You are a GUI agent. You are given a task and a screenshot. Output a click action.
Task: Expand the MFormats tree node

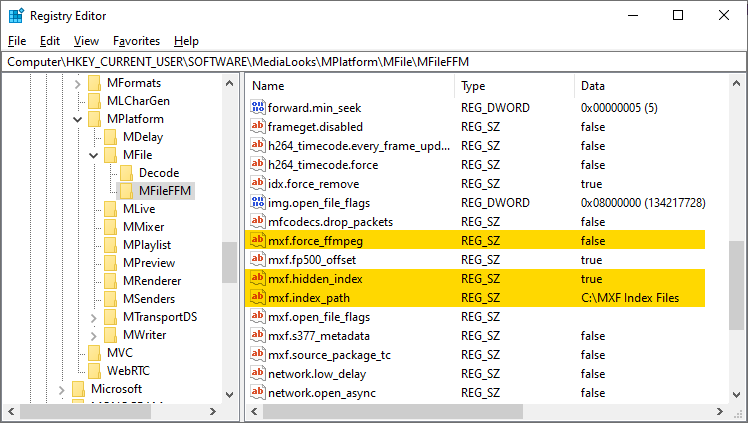(x=78, y=84)
